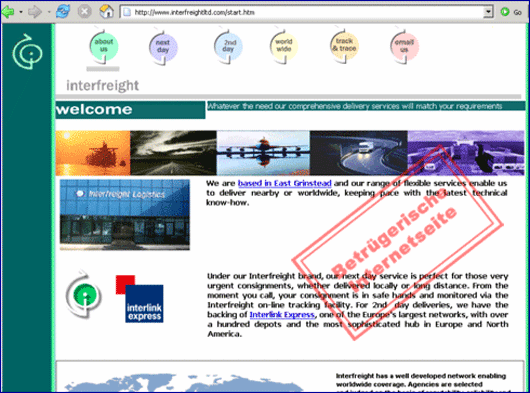The image size is (530, 393).
Task: Open the Back button history dropdown arrow
Action: point(21,12)
